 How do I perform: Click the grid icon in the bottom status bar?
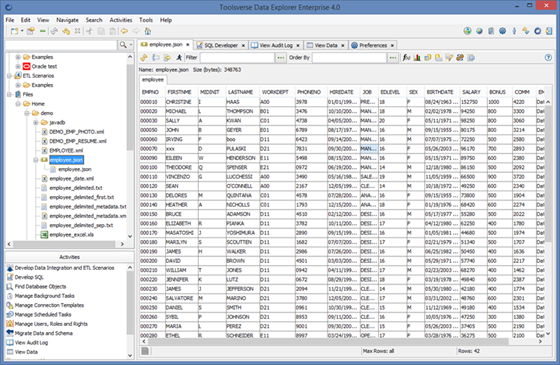click(x=145, y=351)
